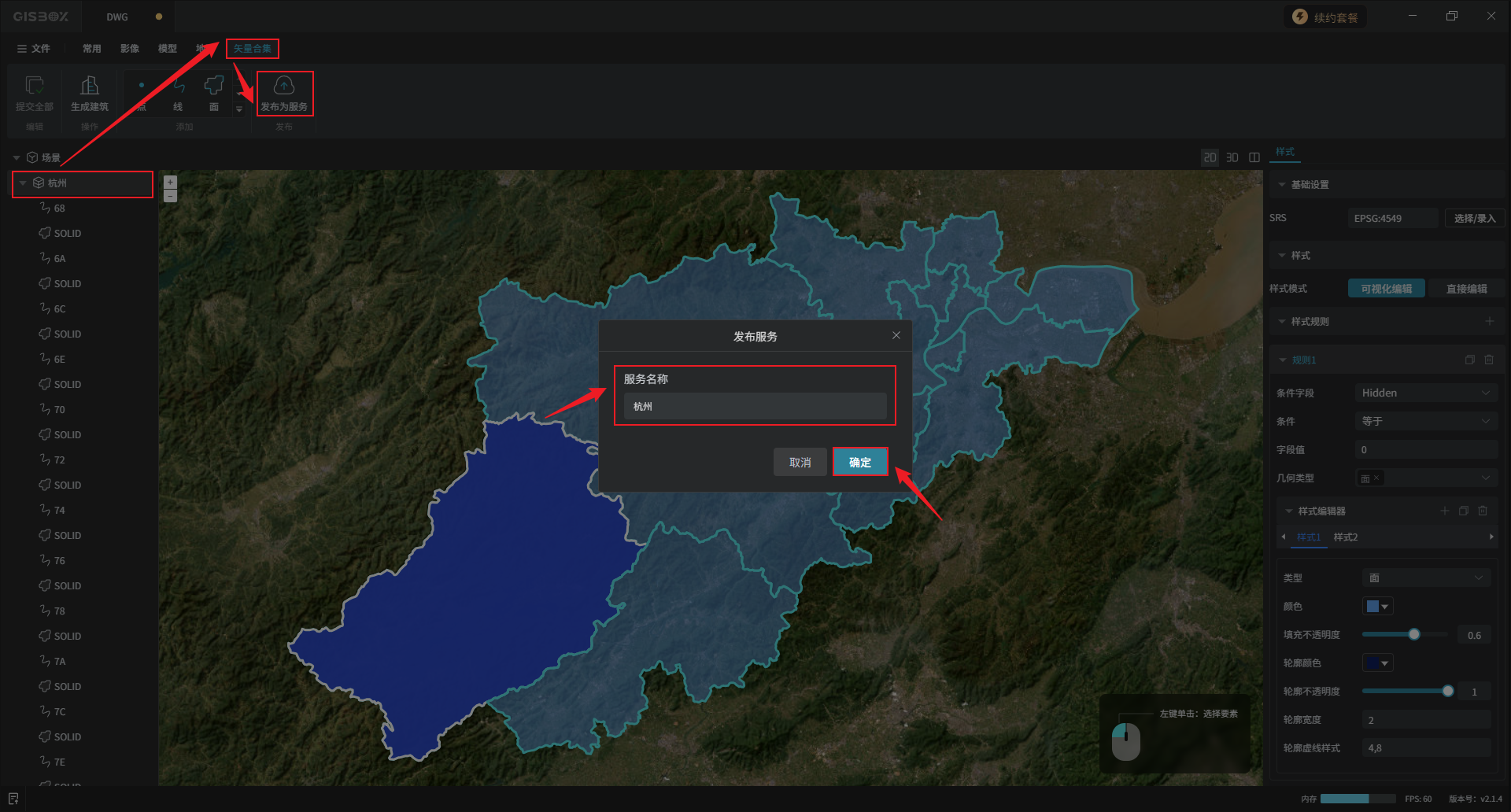The height and width of the screenshot is (812, 1511).
Task: Click the 发布为服务 cloud upload icon
Action: point(284,86)
